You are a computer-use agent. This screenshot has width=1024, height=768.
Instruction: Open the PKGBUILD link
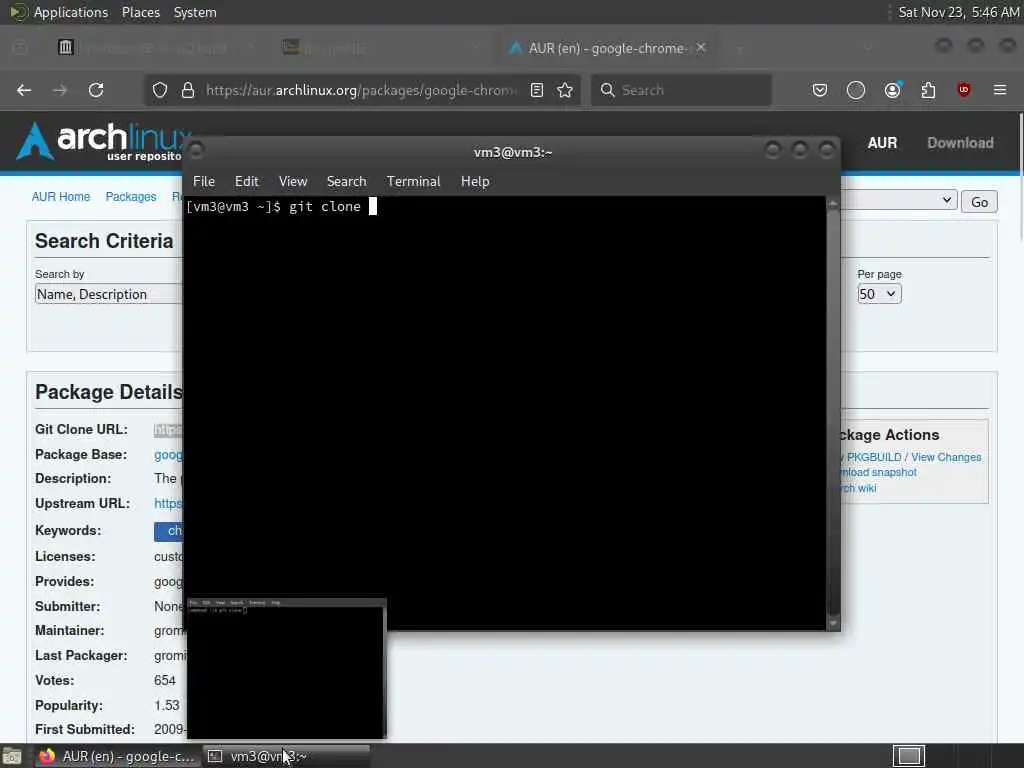pyautogui.click(x=874, y=457)
